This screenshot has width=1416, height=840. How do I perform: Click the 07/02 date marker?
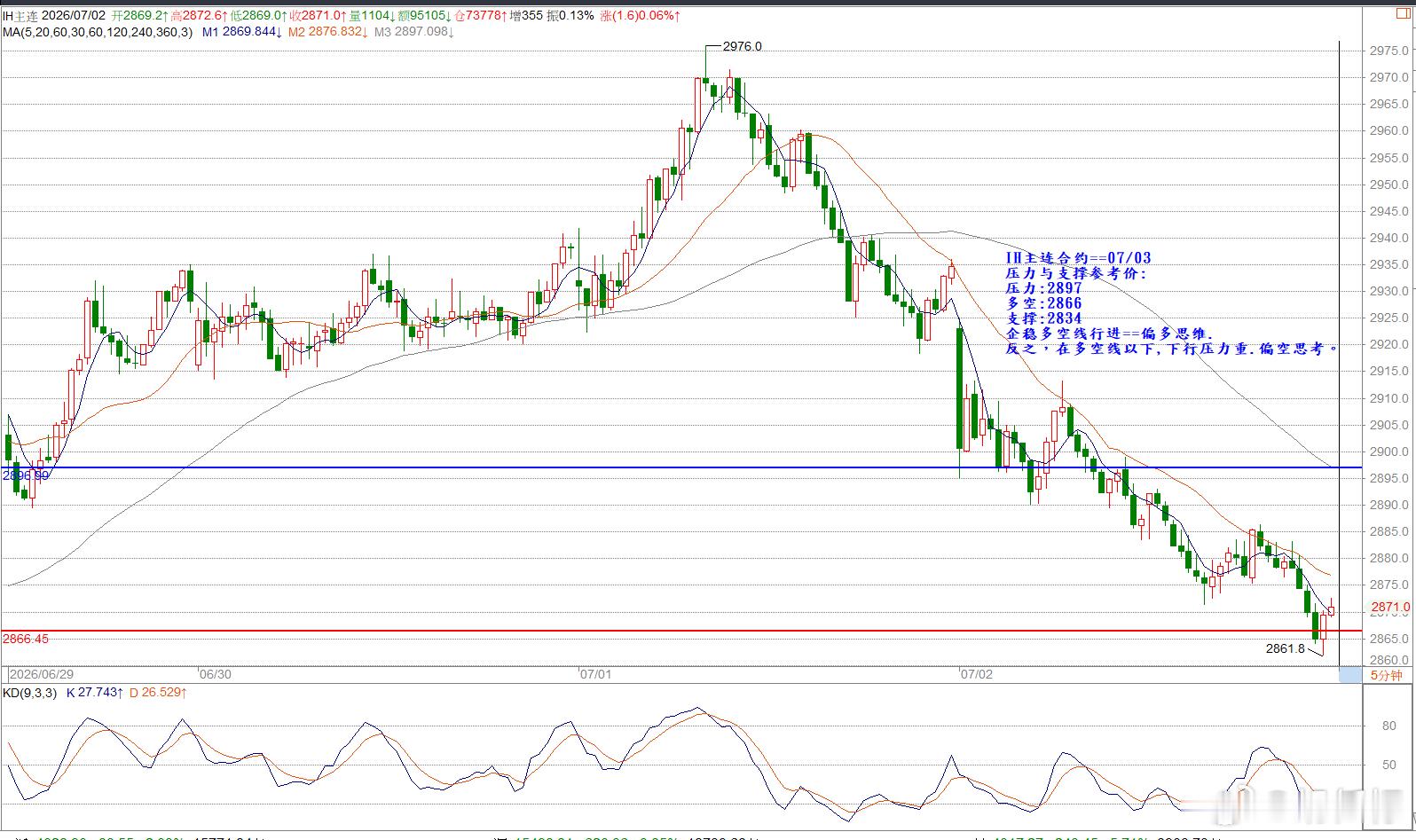(977, 674)
